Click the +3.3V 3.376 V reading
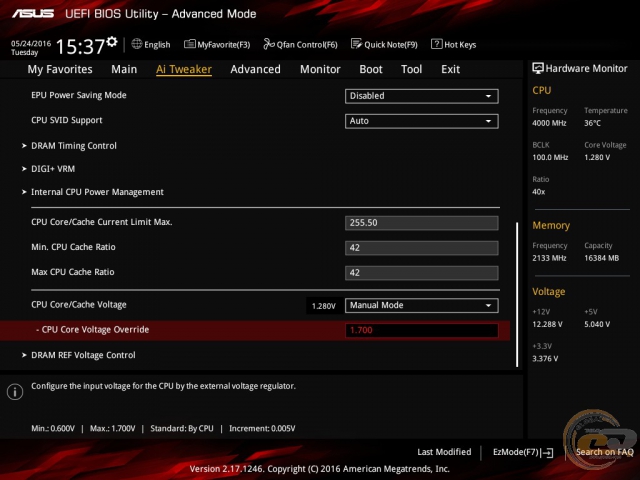This screenshot has height=480, width=640. tap(545, 359)
